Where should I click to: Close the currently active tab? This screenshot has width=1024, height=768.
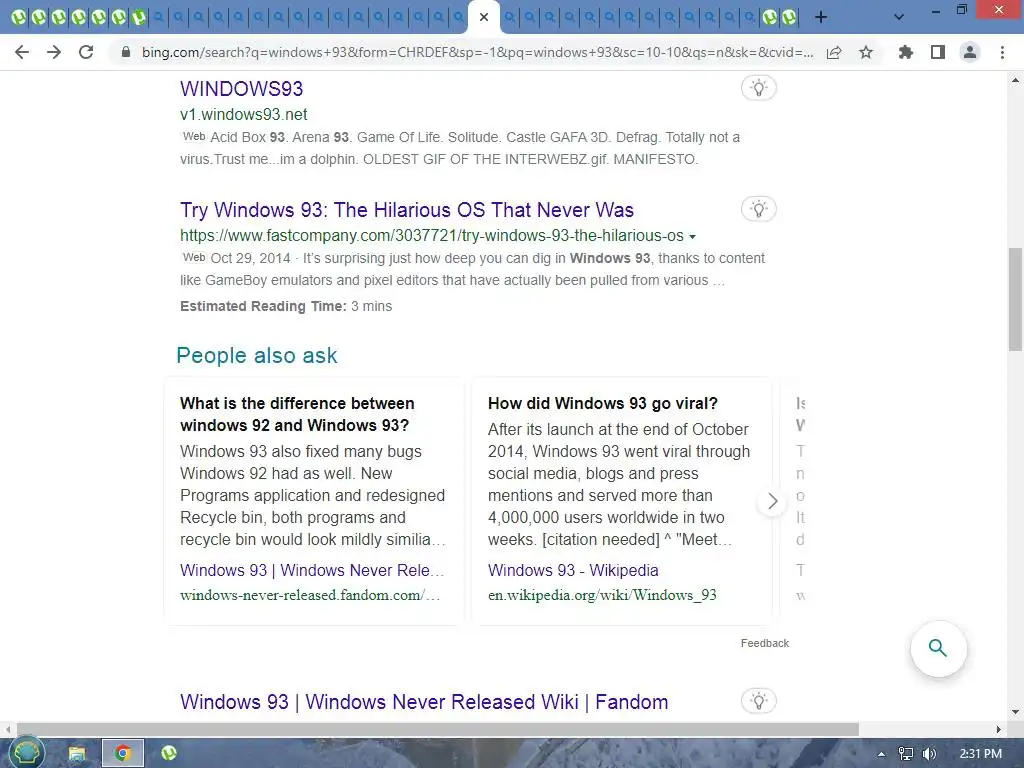tap(484, 17)
